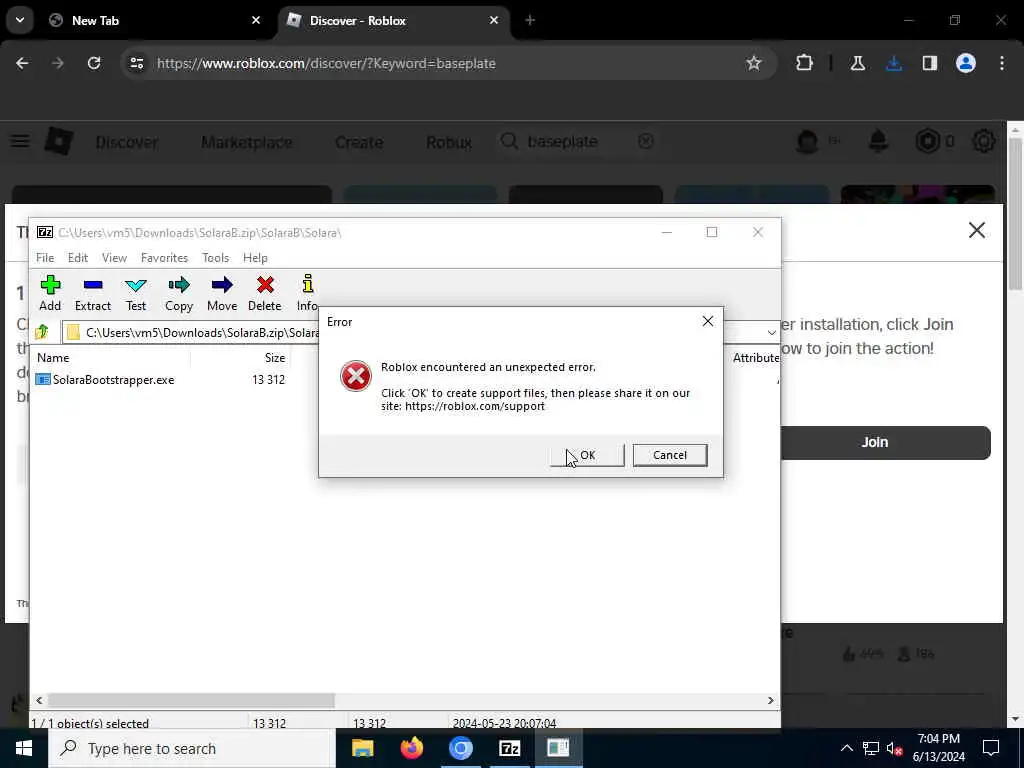Click the Add icon in 7-Zip toolbar
1024x768 pixels.
point(50,285)
